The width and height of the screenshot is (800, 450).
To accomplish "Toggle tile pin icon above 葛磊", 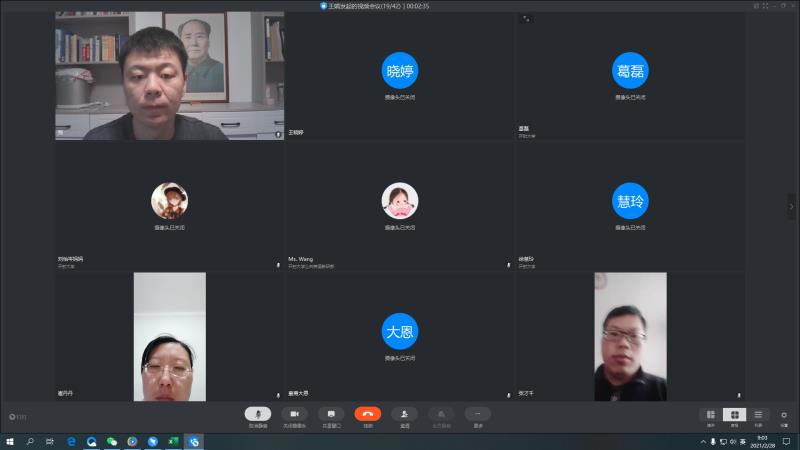I will 527,19.
